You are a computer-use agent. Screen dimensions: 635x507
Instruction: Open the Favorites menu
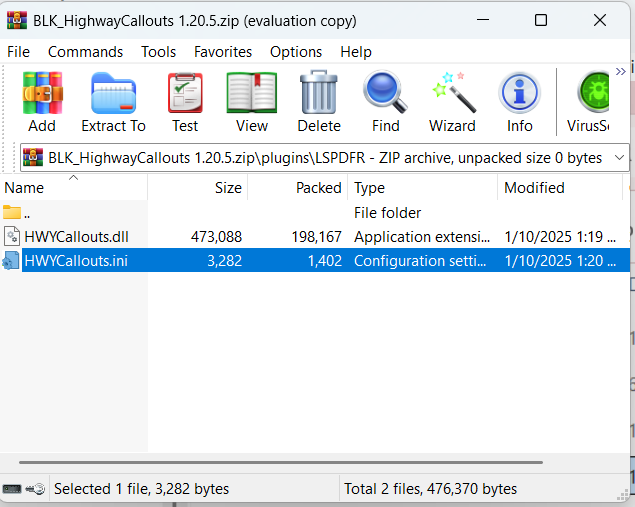point(223,52)
